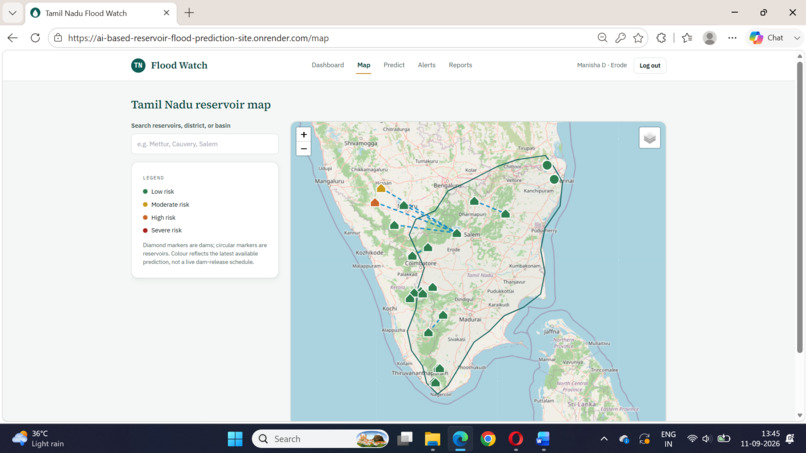The height and width of the screenshot is (453, 806).
Task: Open the map layers control
Action: pos(649,138)
